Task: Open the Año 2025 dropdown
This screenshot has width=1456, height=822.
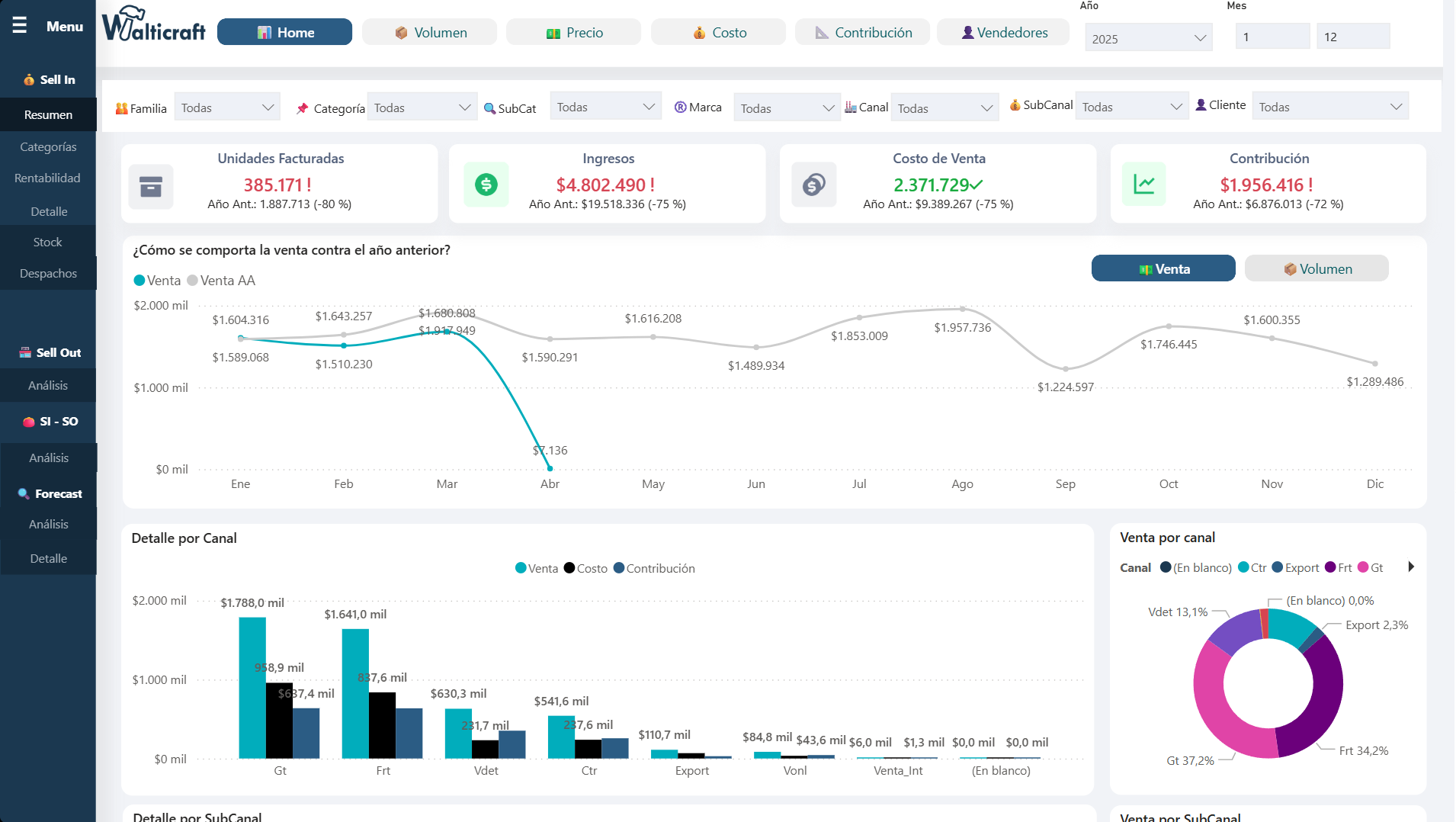Action: click(1148, 37)
